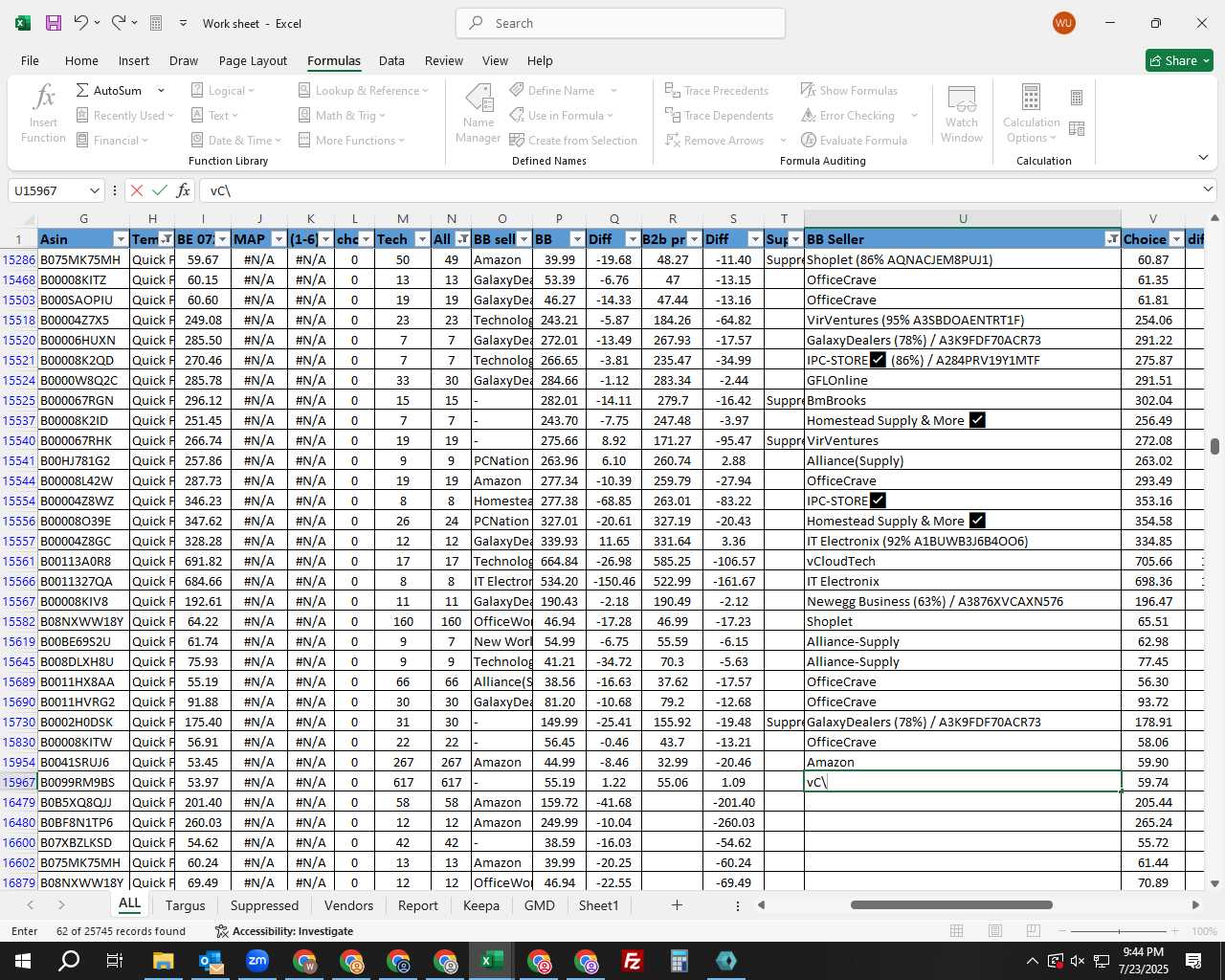Screen dimensions: 1225x980
Task: Open the Asin column filter
Action: tap(121, 239)
